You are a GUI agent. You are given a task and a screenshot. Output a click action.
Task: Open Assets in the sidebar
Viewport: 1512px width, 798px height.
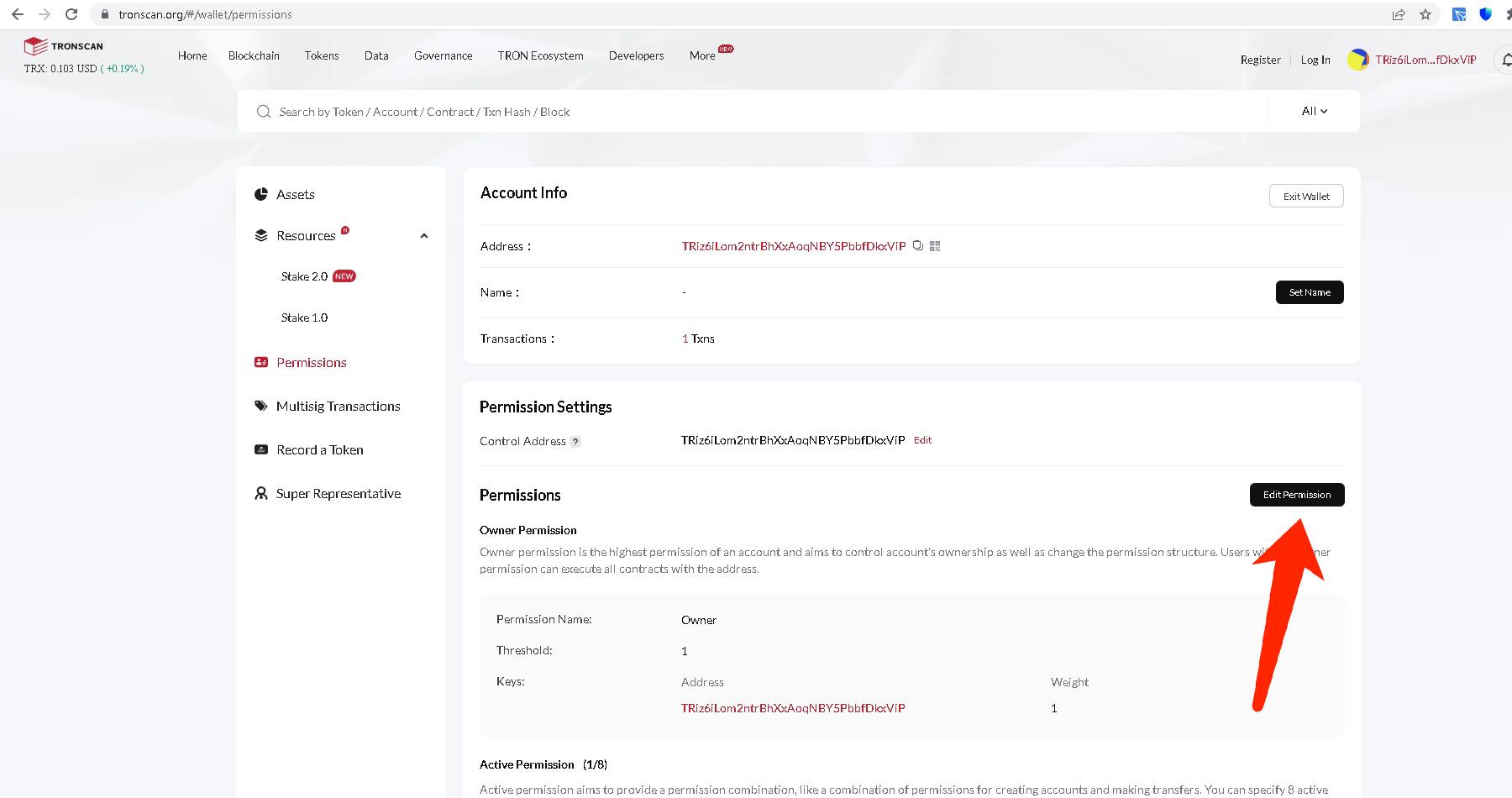(x=296, y=195)
